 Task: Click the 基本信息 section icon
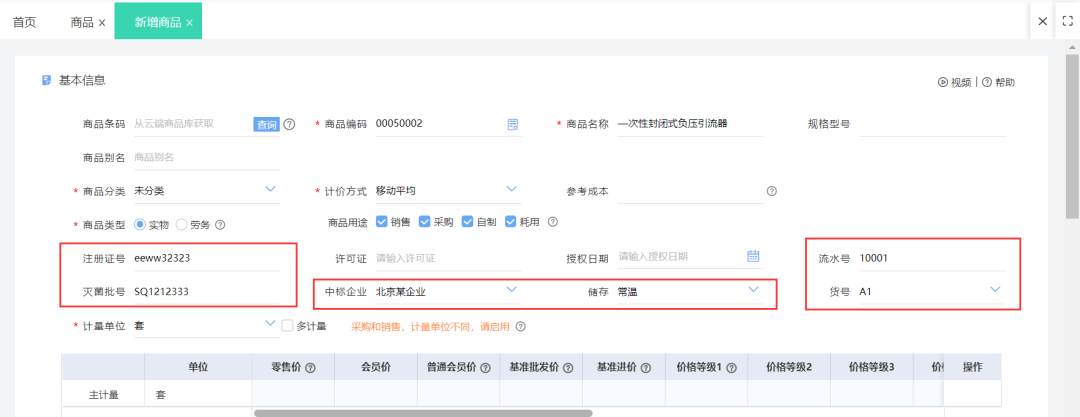(x=46, y=80)
